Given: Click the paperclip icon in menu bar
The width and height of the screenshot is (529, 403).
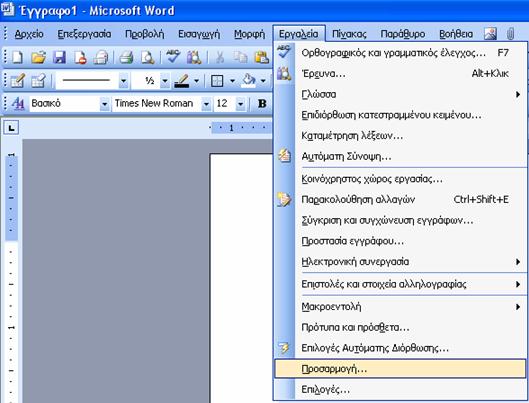Looking at the screenshot, I should (510, 34).
